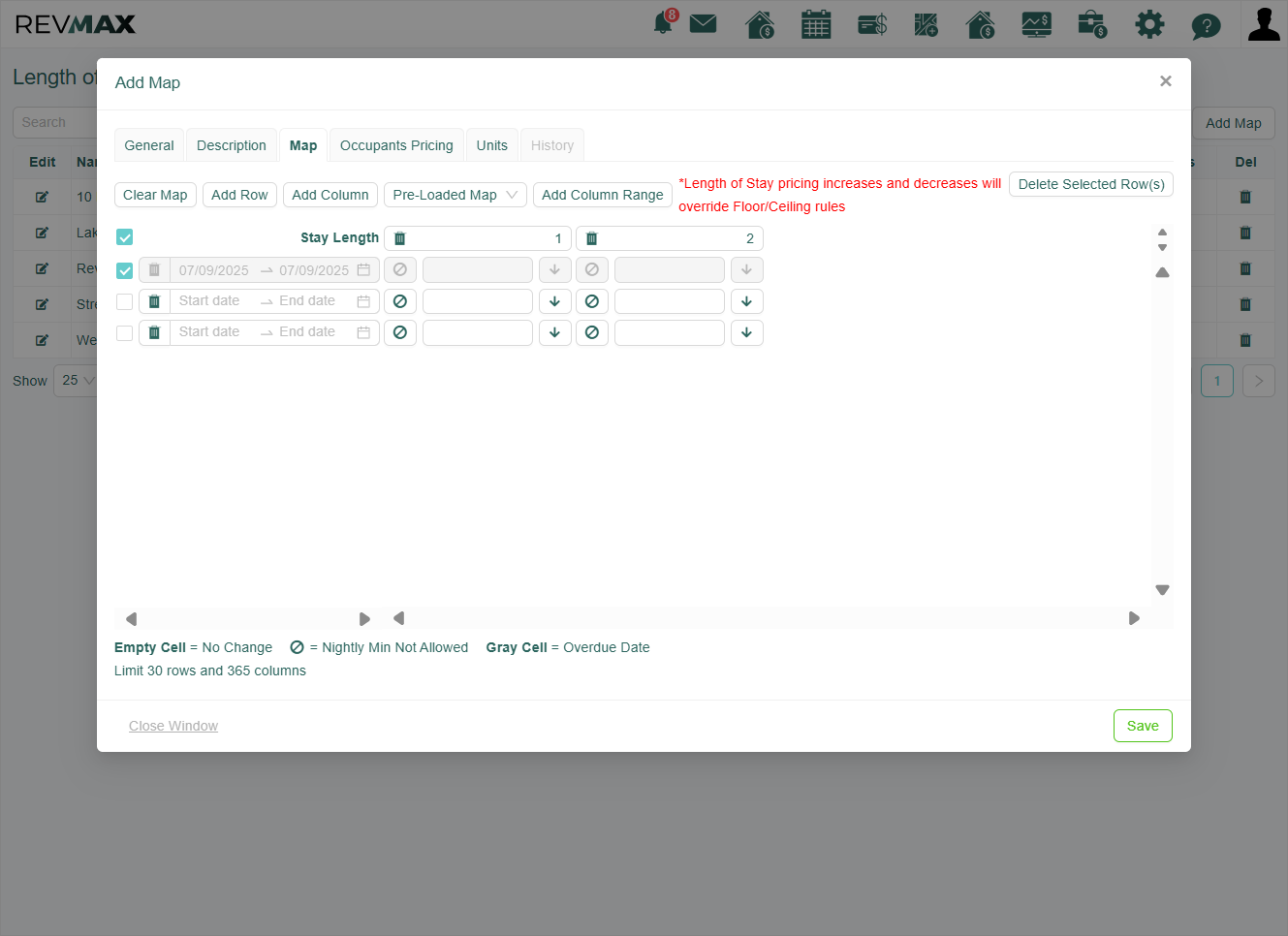Screen dimensions: 1288x936
Task: Open the briefcase with dollar icon
Action: pos(1092,24)
